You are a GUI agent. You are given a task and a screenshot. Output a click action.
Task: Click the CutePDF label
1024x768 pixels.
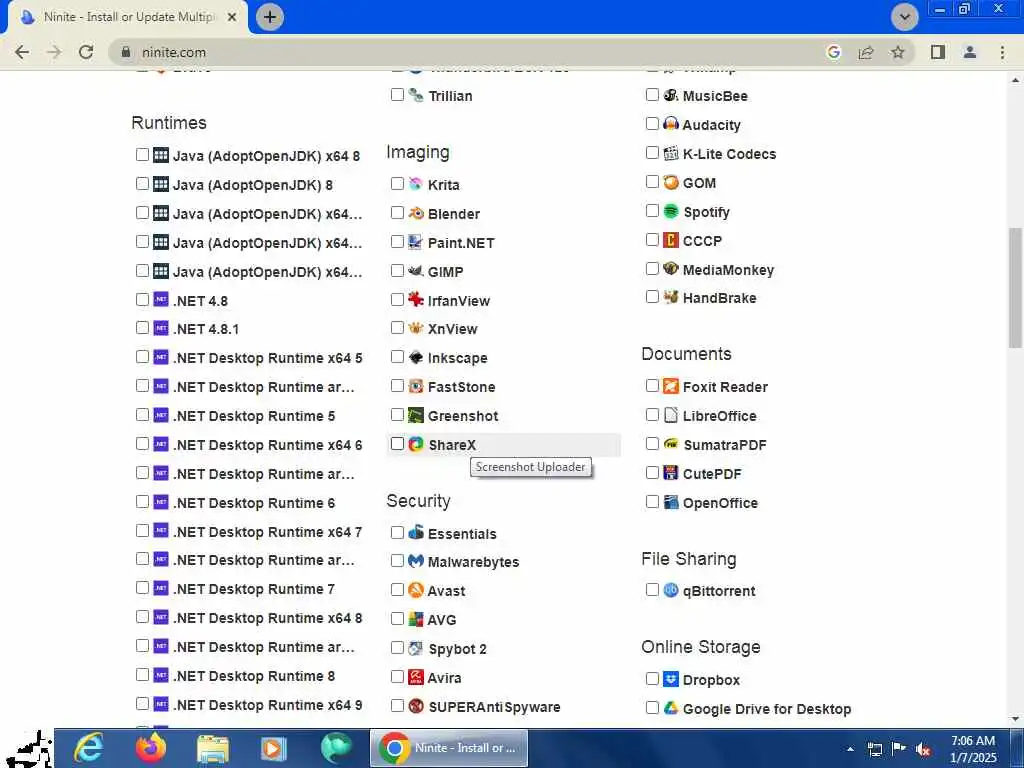pyautogui.click(x=712, y=473)
